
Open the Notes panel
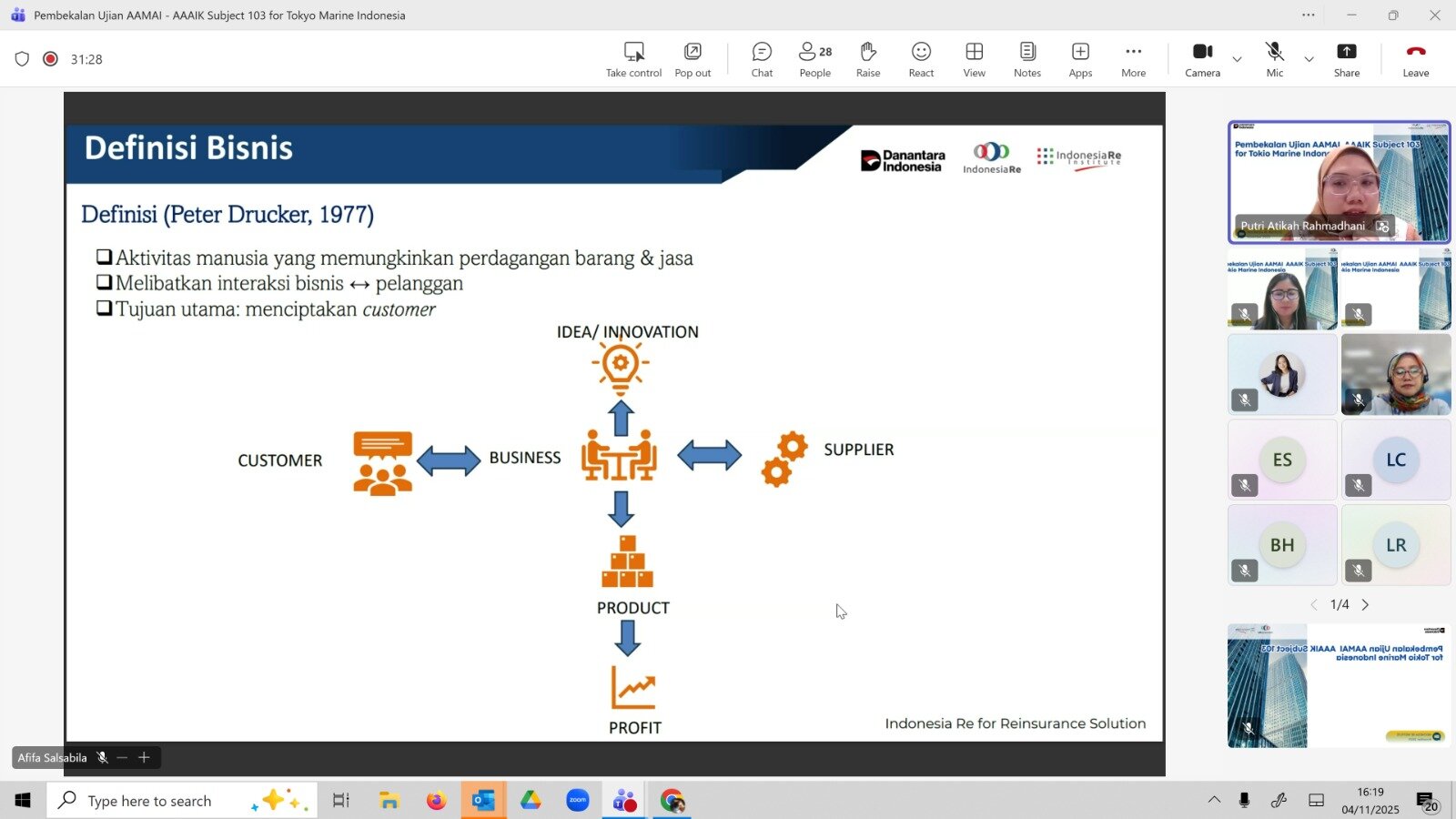tap(1027, 59)
